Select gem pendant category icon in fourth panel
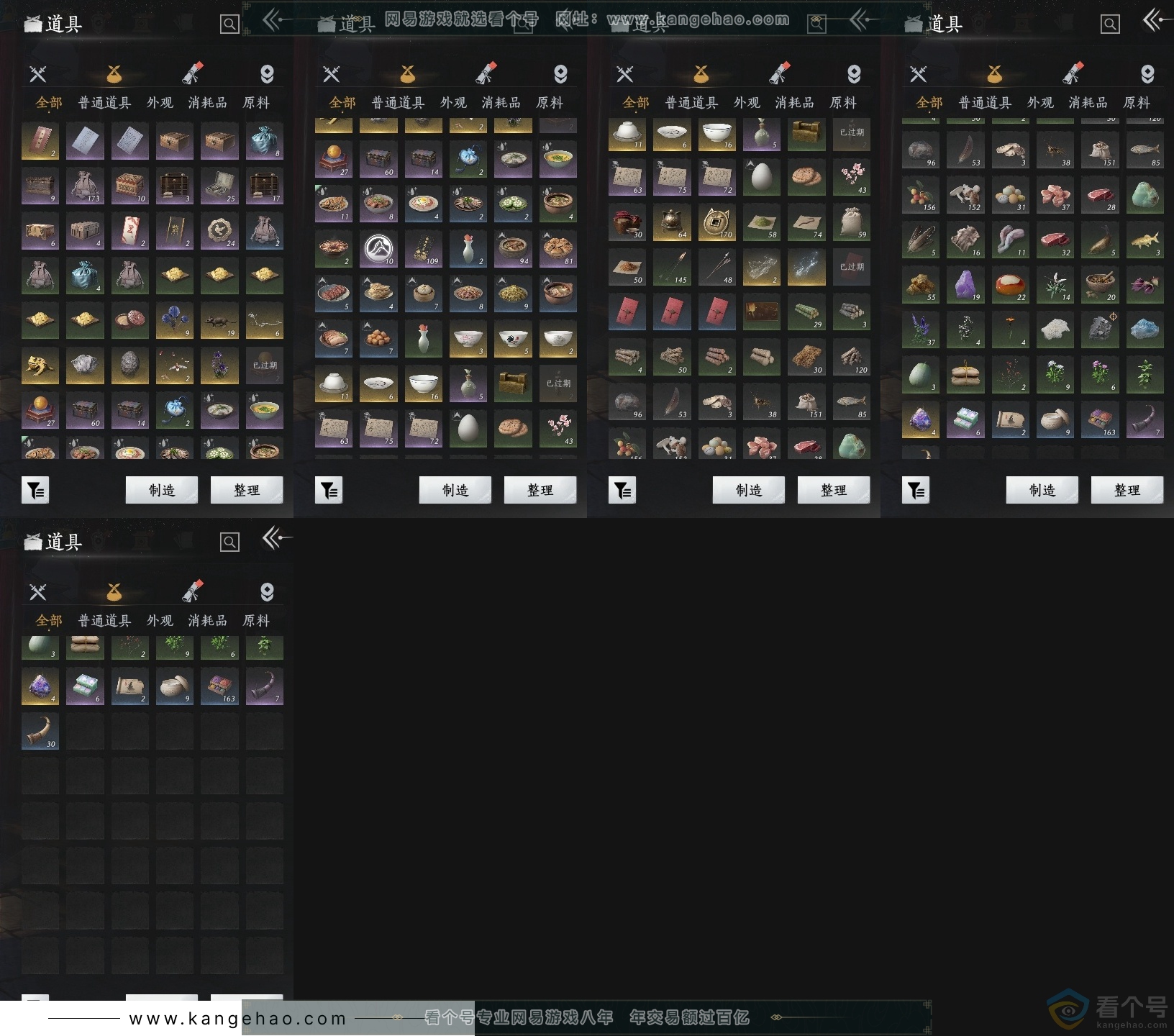This screenshot has width=1174, height=1036. click(1147, 73)
